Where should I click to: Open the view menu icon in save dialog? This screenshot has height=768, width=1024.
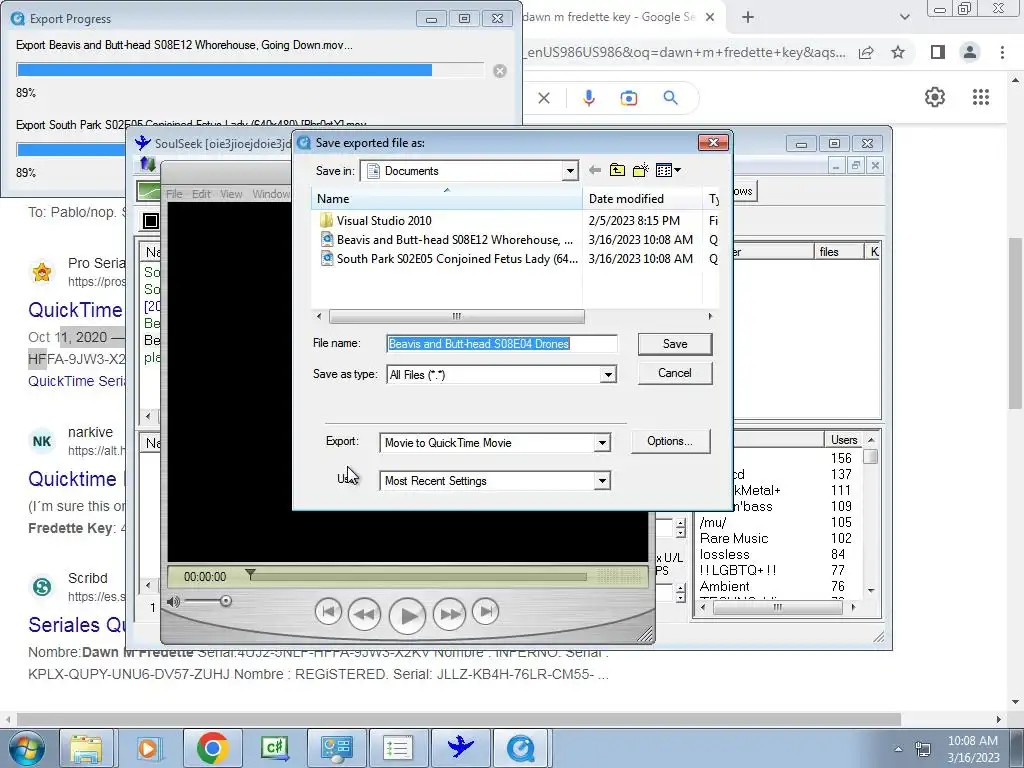pos(667,170)
